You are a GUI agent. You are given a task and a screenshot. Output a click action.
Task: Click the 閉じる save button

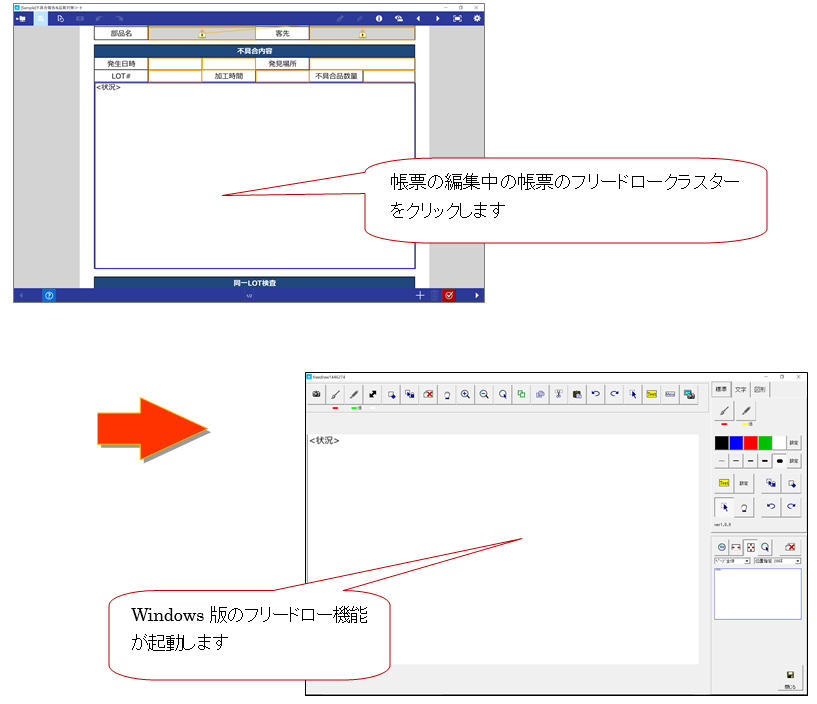click(x=789, y=679)
